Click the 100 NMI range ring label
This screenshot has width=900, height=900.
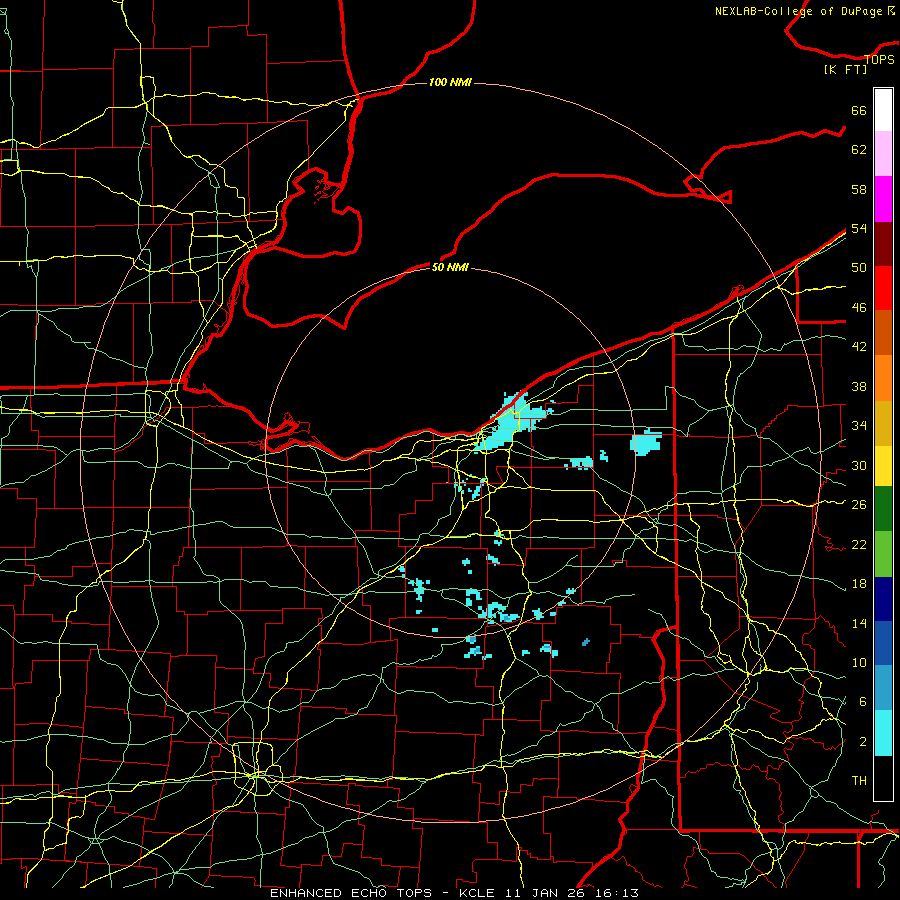click(450, 83)
